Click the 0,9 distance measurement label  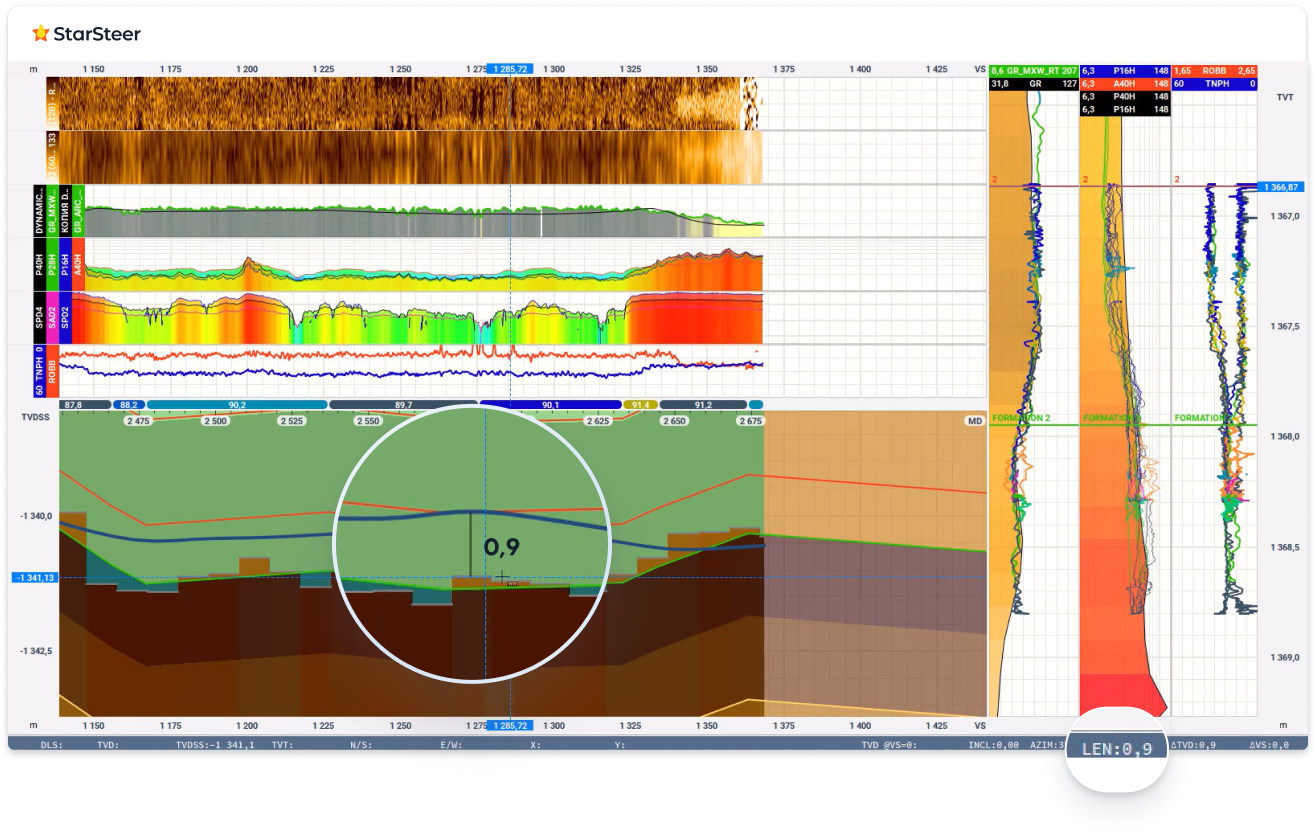502,547
